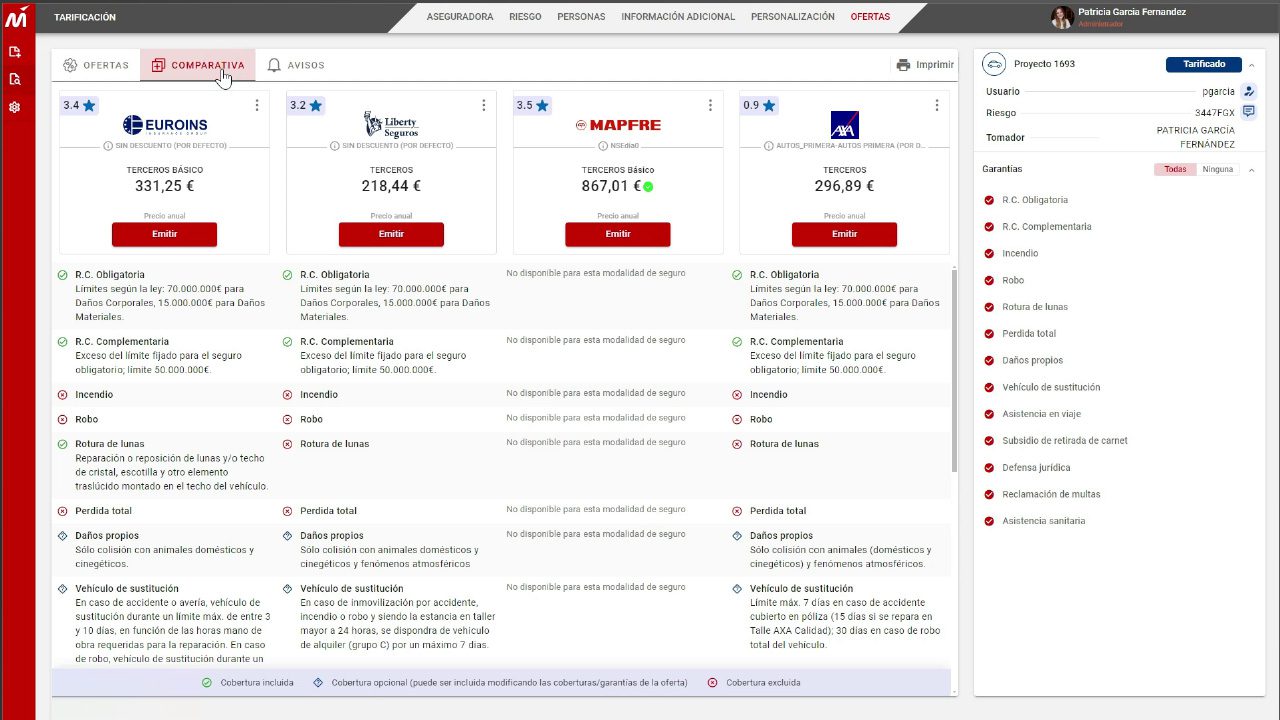Click Emitir for Liberty Seguros offer

pyautogui.click(x=391, y=234)
